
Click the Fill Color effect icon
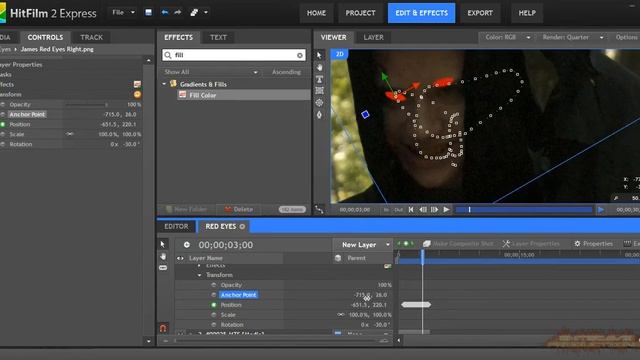[182, 95]
